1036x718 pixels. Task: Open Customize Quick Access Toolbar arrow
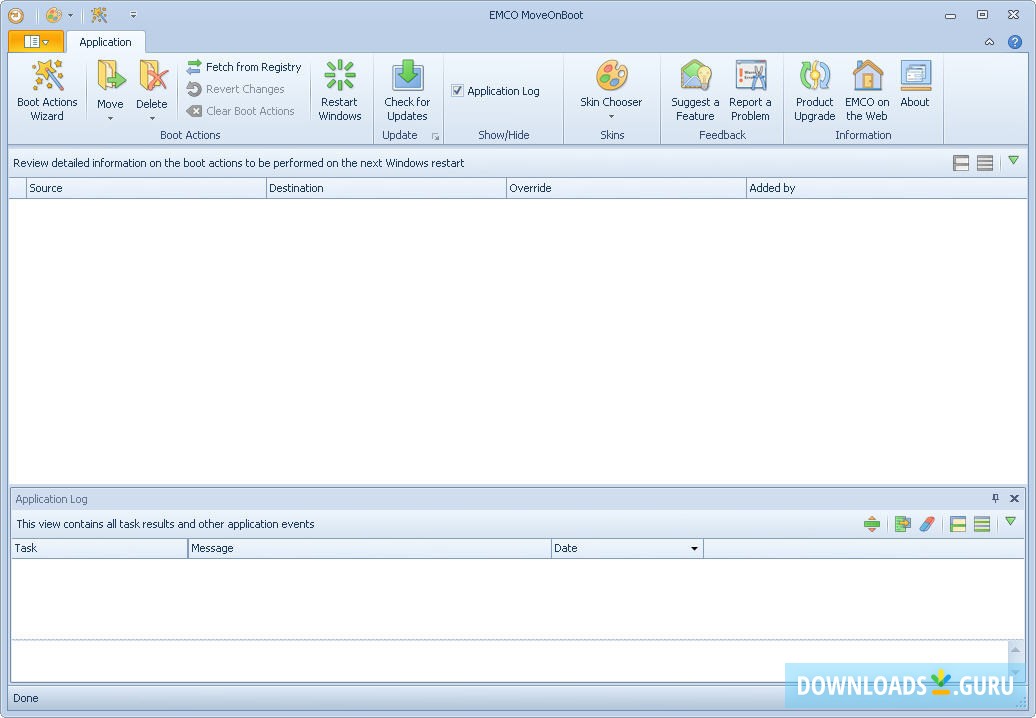[x=133, y=15]
